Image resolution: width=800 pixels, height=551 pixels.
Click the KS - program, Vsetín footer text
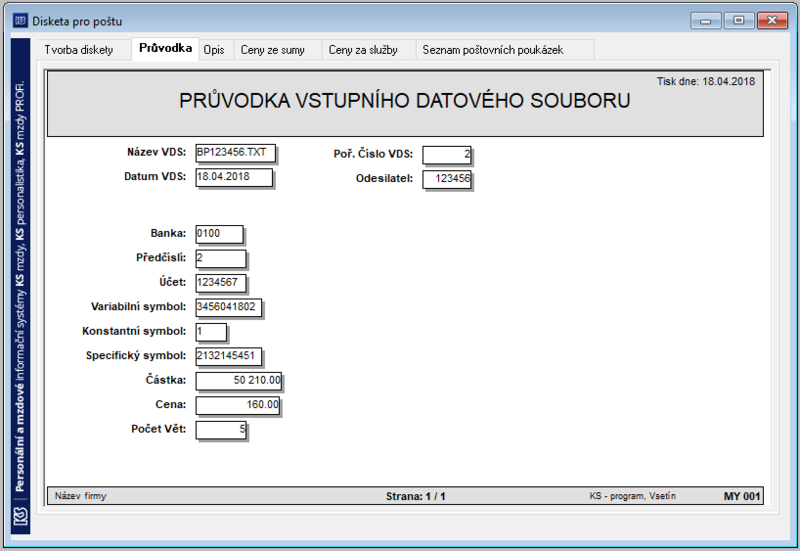632,496
